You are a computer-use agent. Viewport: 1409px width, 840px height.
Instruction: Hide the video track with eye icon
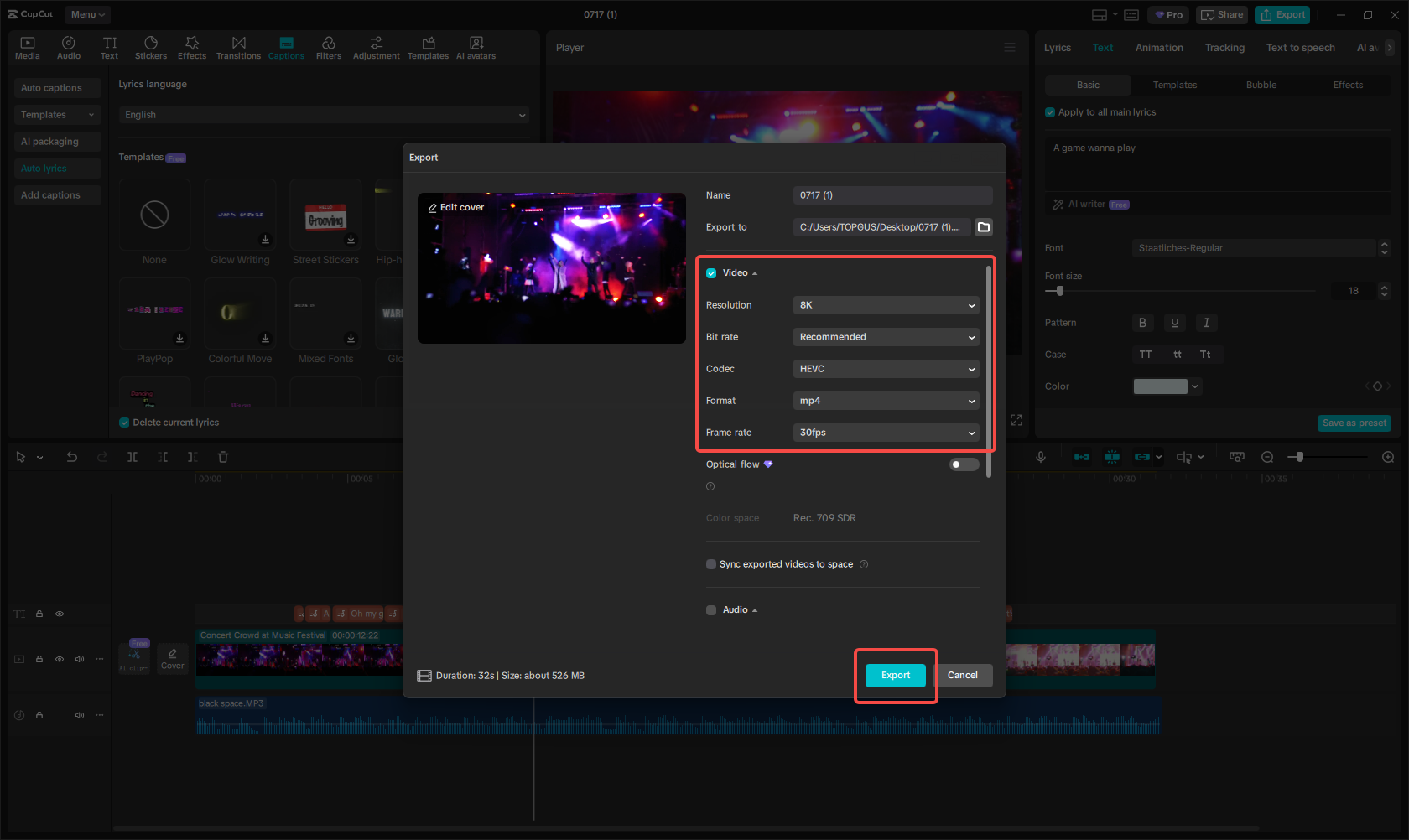(x=60, y=659)
